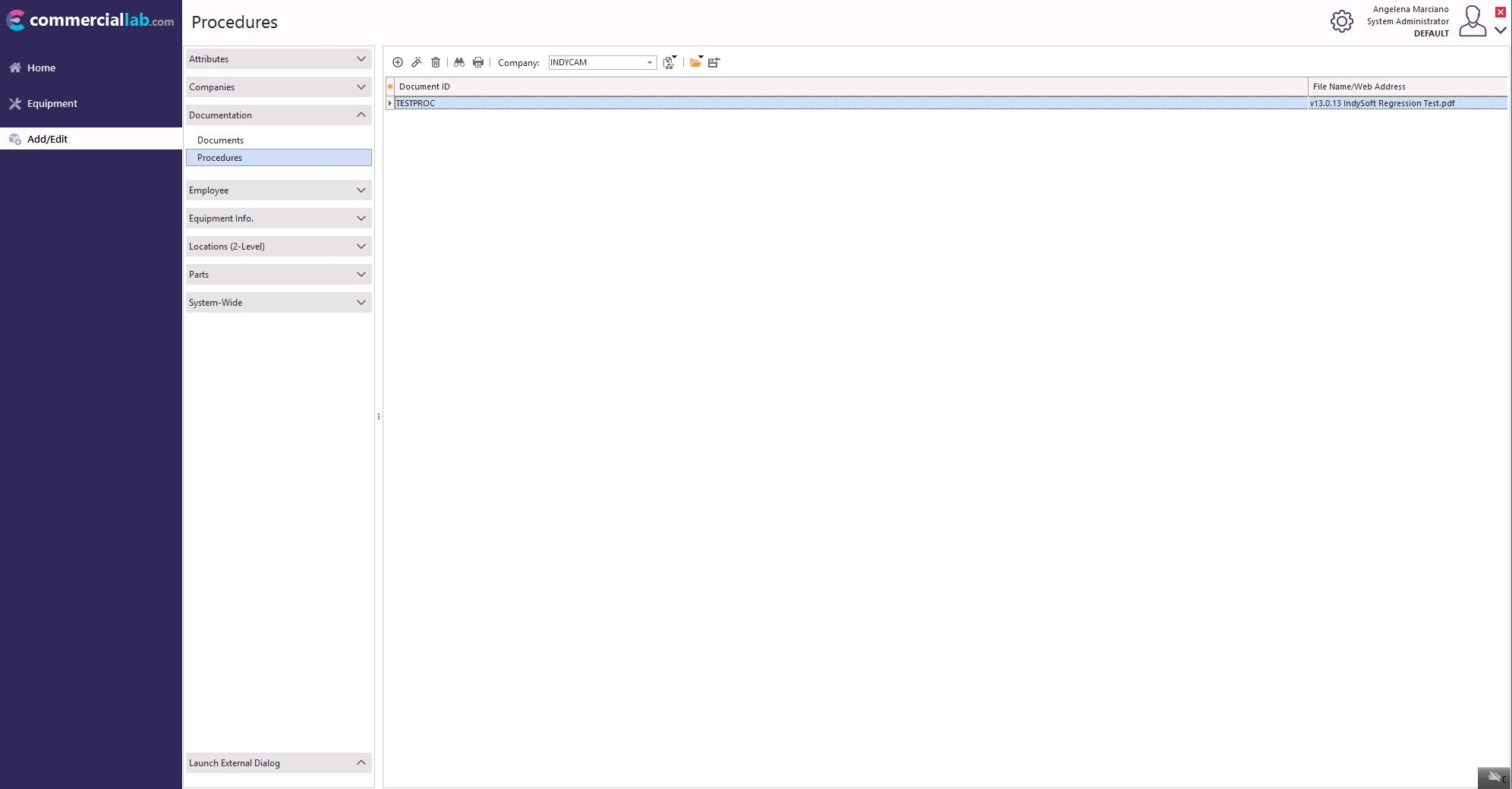The image size is (1512, 789).
Task: Expand the Equipment Info. section
Action: 279,218
